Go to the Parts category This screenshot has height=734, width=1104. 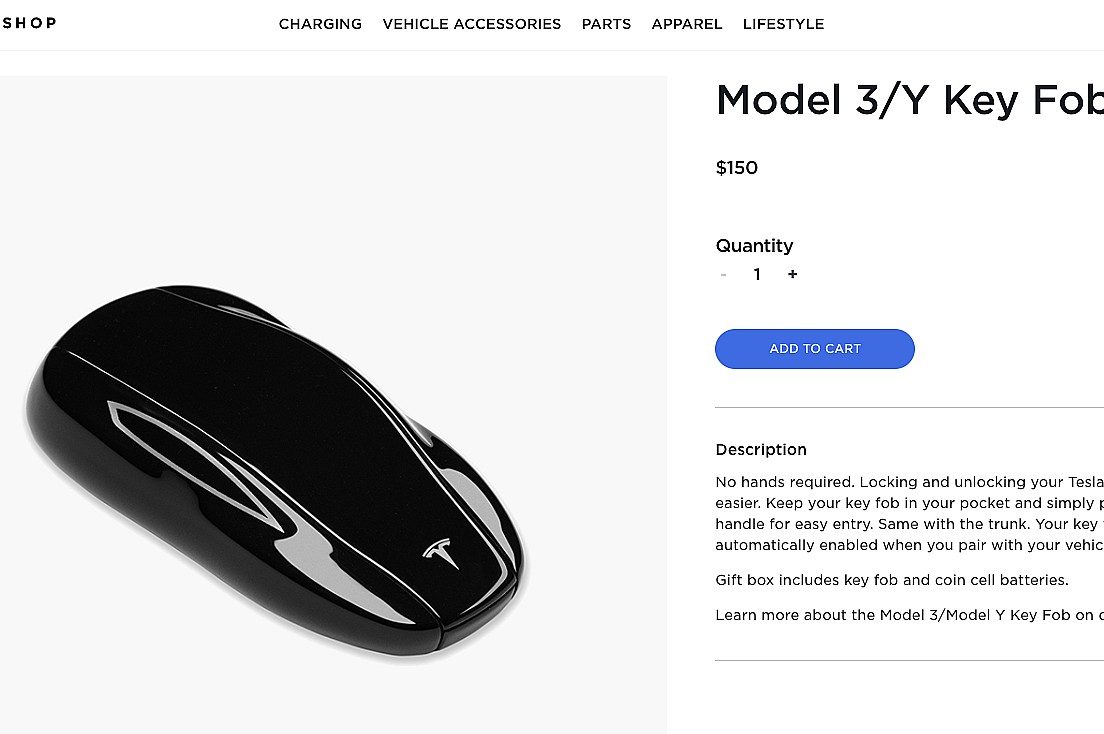click(606, 24)
